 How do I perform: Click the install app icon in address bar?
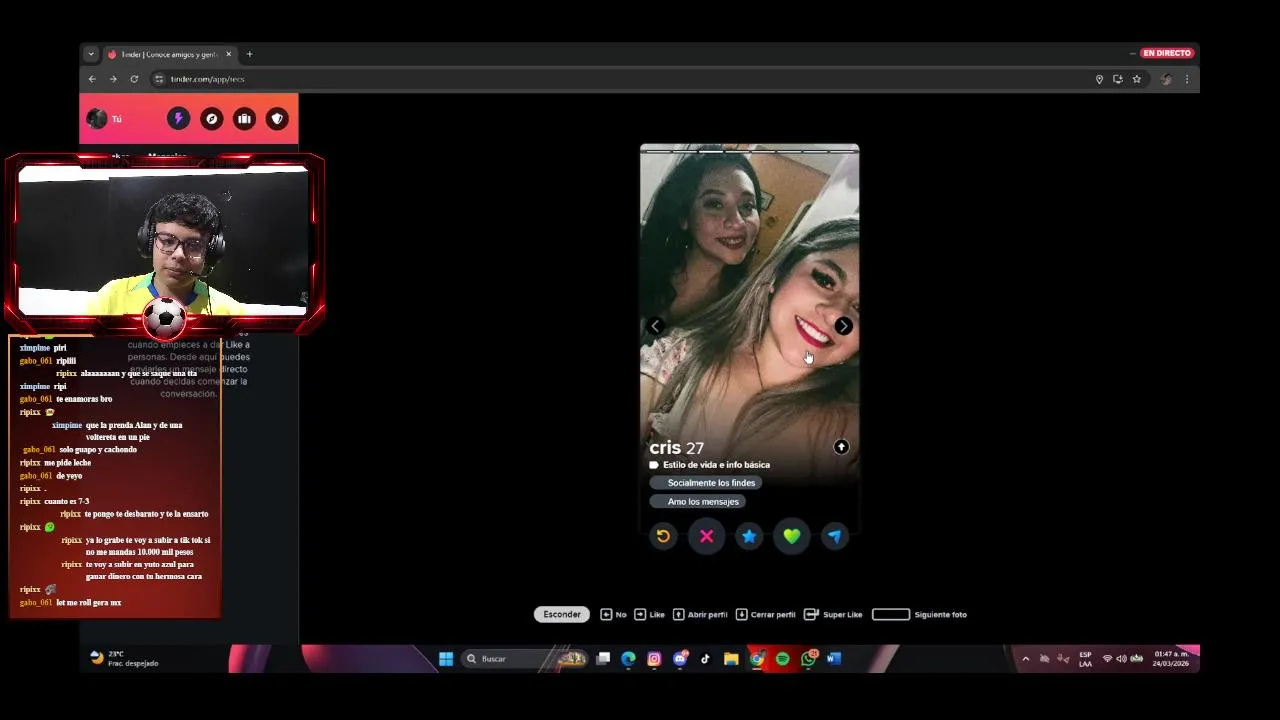(x=1118, y=79)
